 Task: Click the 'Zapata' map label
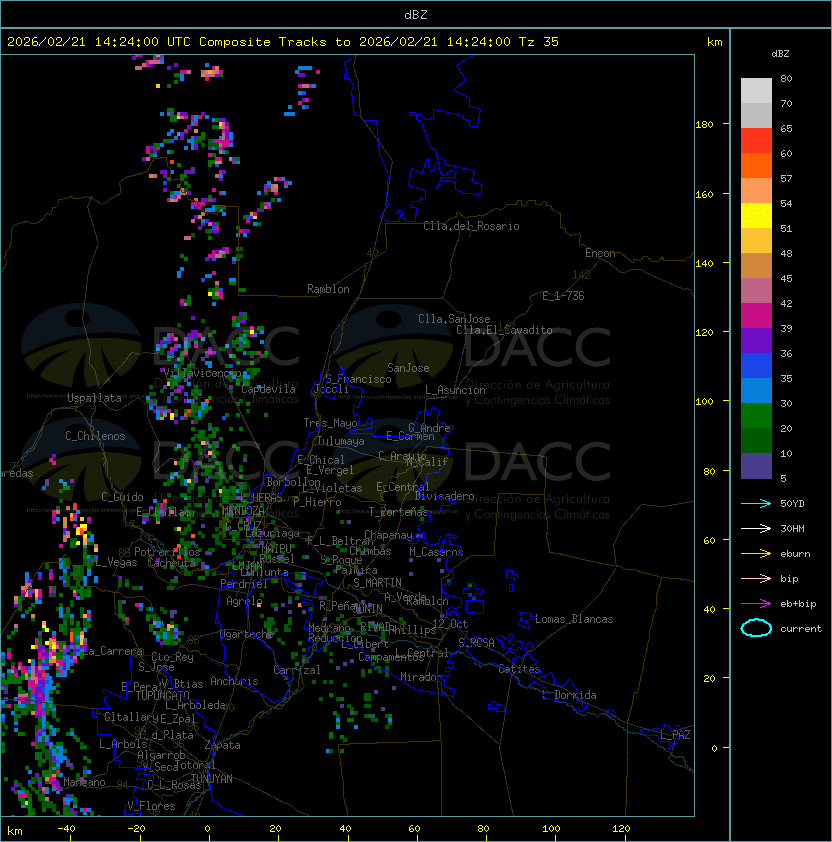click(222, 745)
